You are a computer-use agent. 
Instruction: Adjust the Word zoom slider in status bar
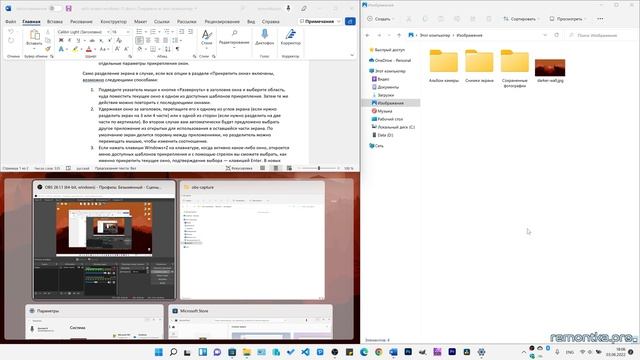tap(319, 168)
